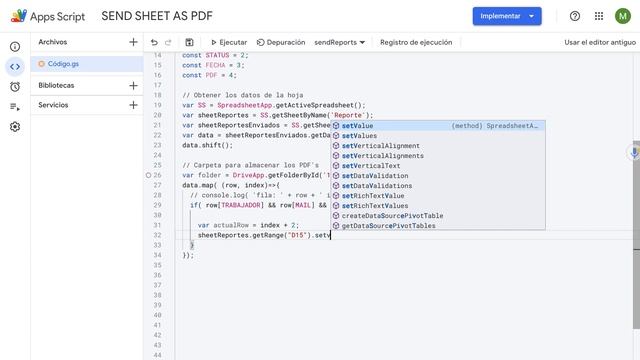
Task: Click the var actualRow line
Action: [x=248, y=225]
